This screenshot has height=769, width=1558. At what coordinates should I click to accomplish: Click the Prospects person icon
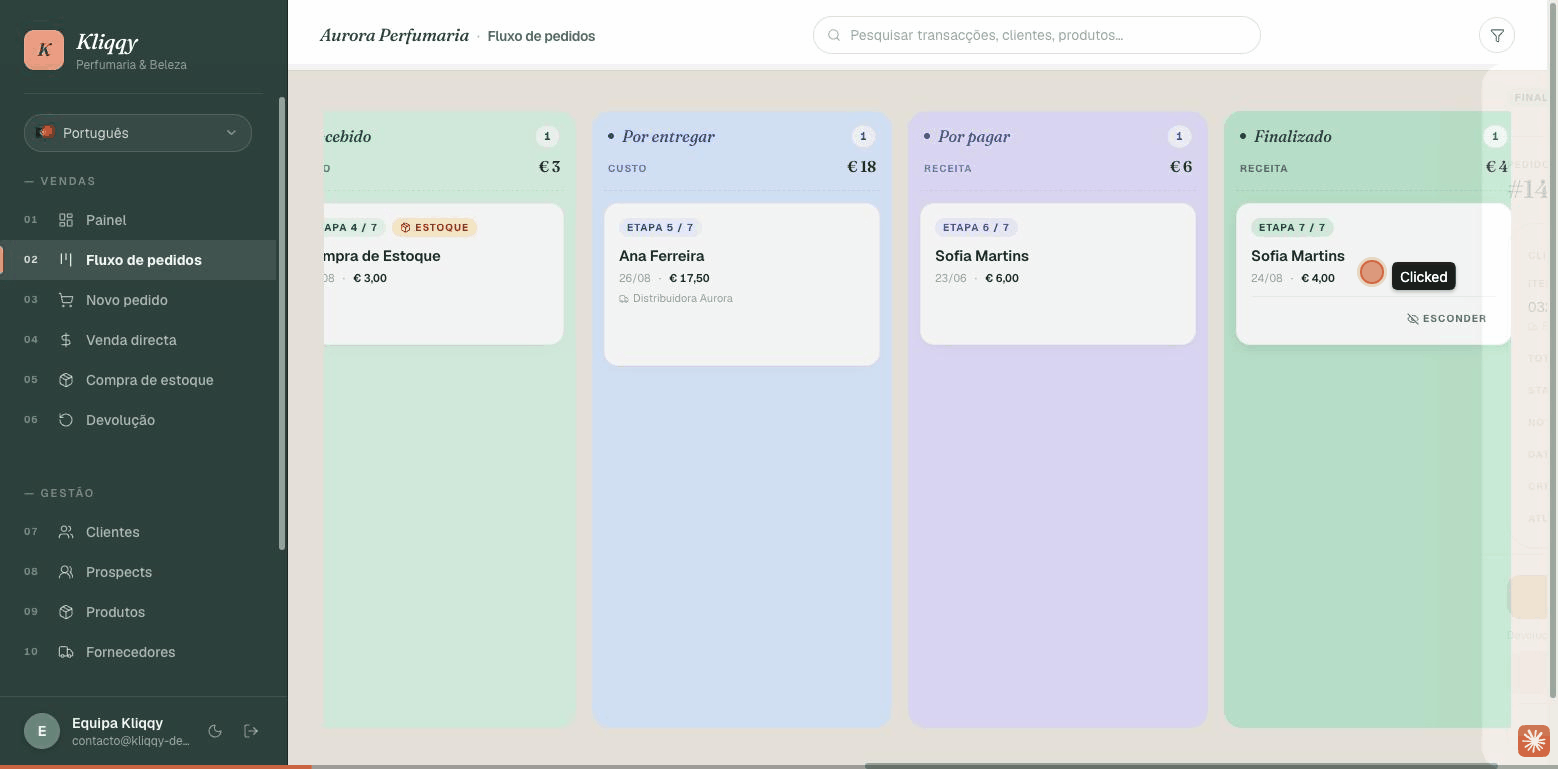(66, 572)
